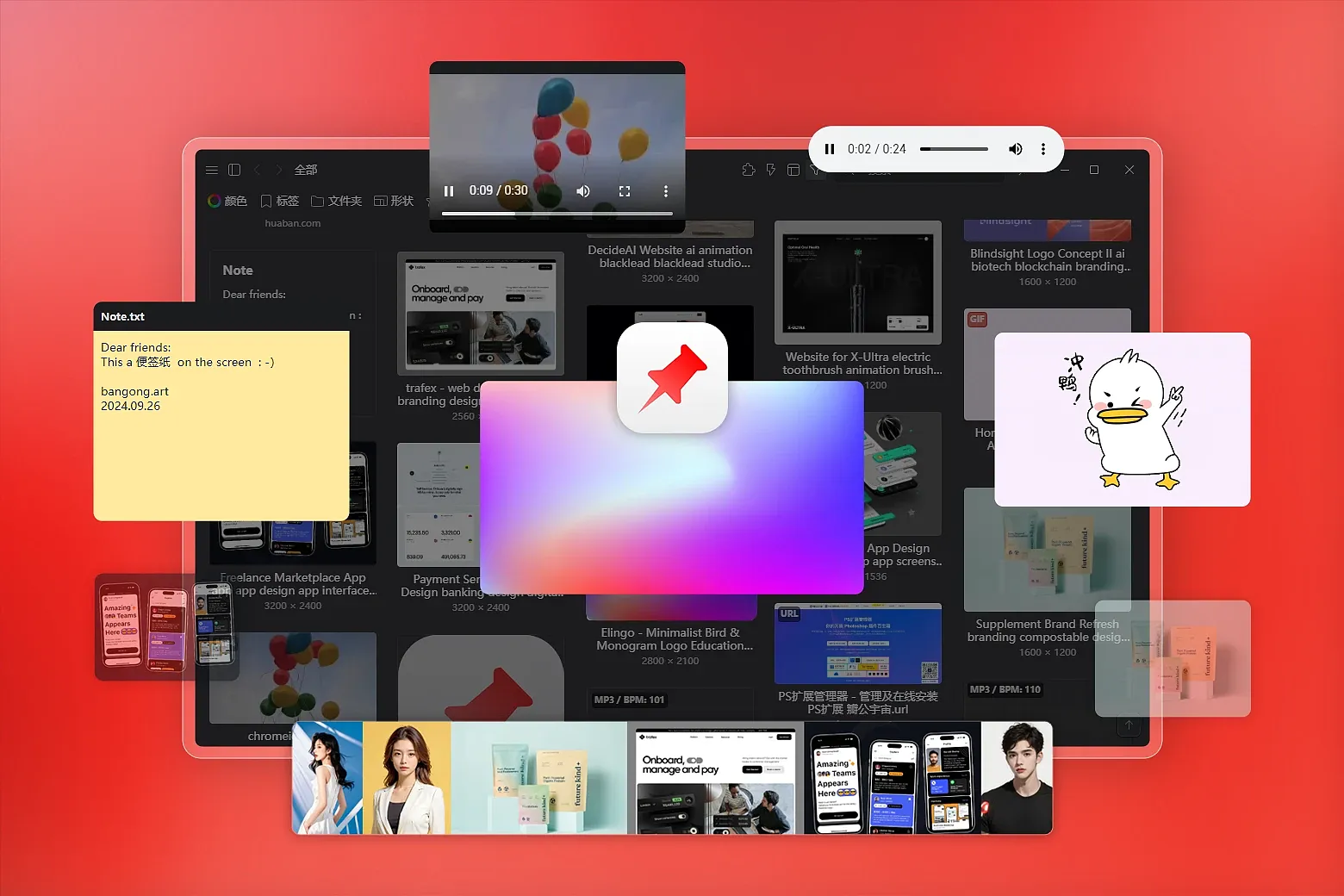
Task: Go back with the left chevron
Action: [257, 170]
